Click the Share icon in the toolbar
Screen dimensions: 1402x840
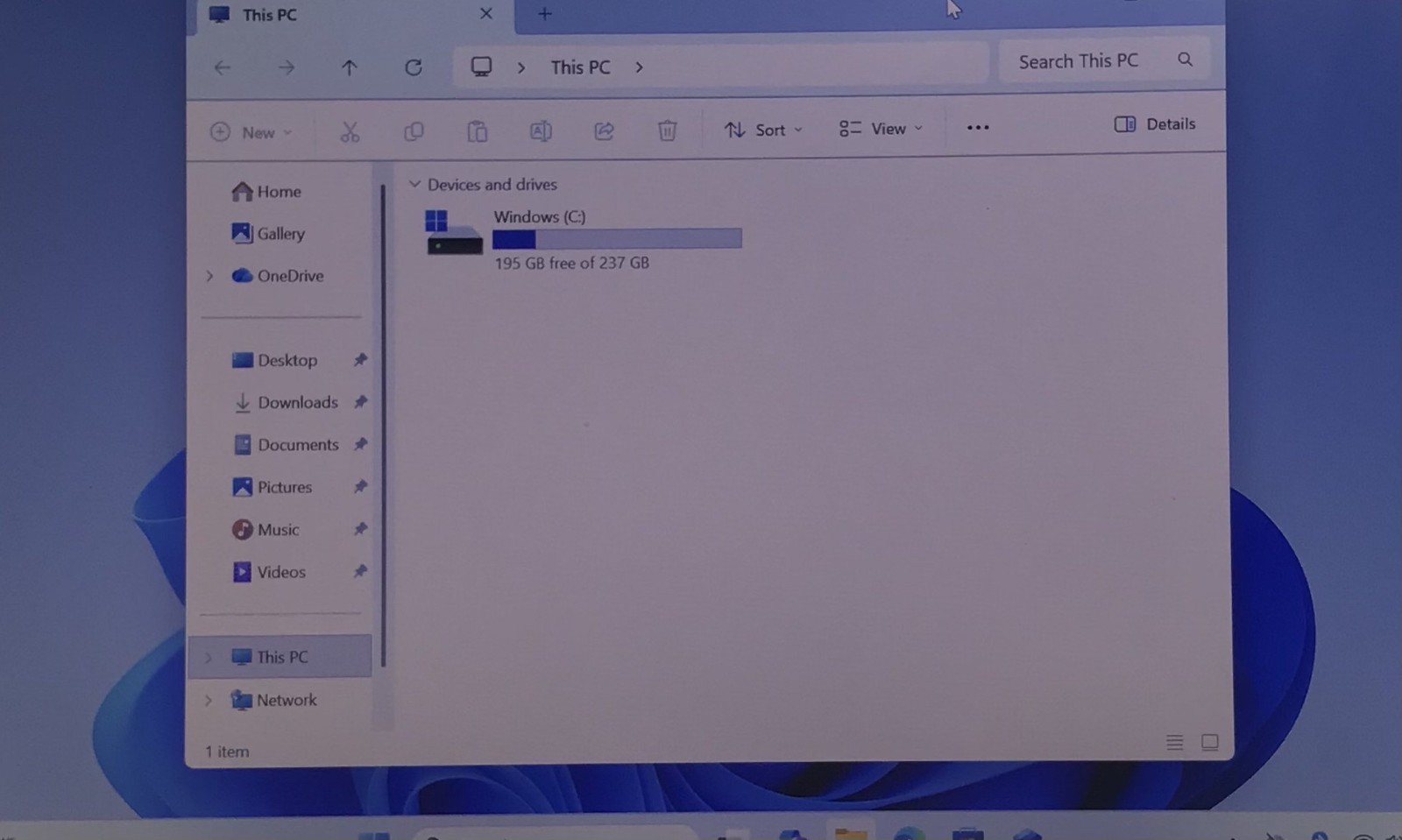(x=604, y=131)
